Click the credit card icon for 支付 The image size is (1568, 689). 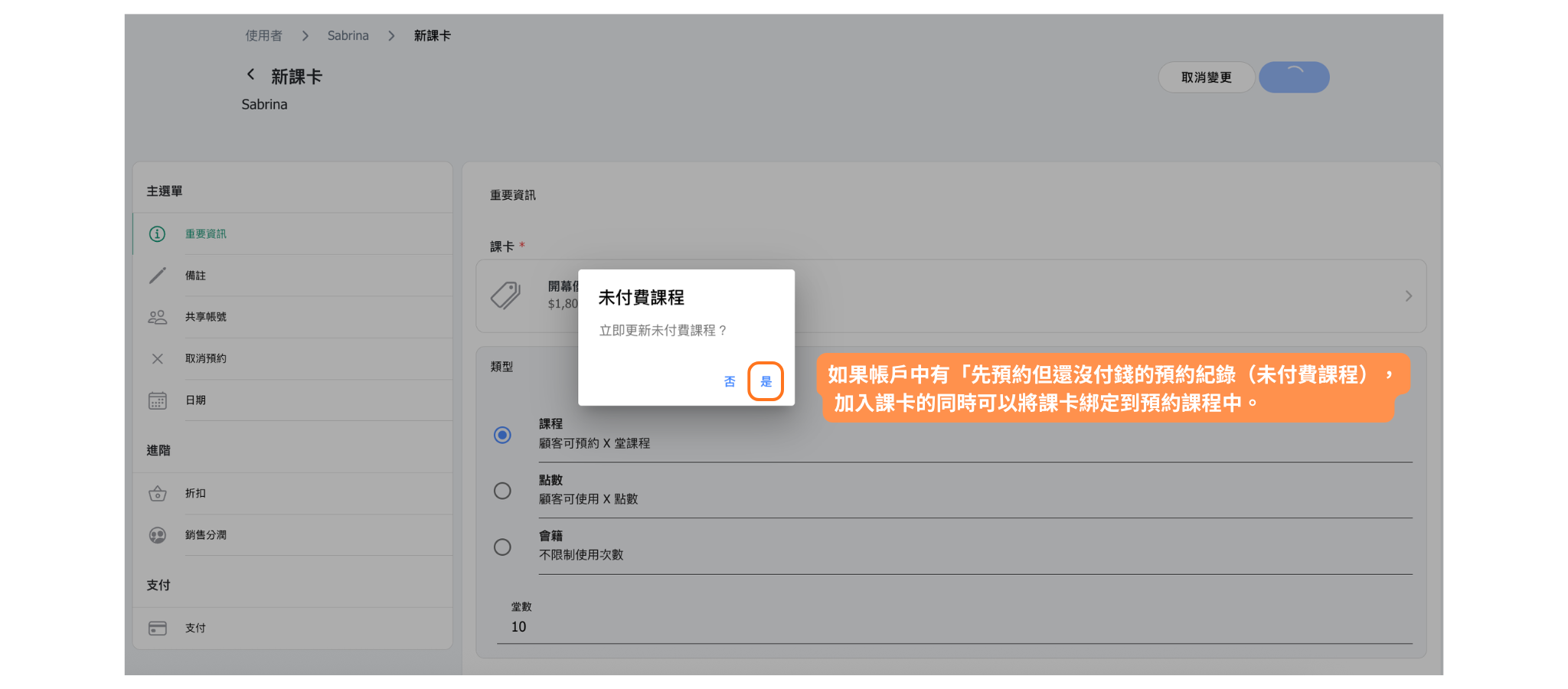(157, 629)
